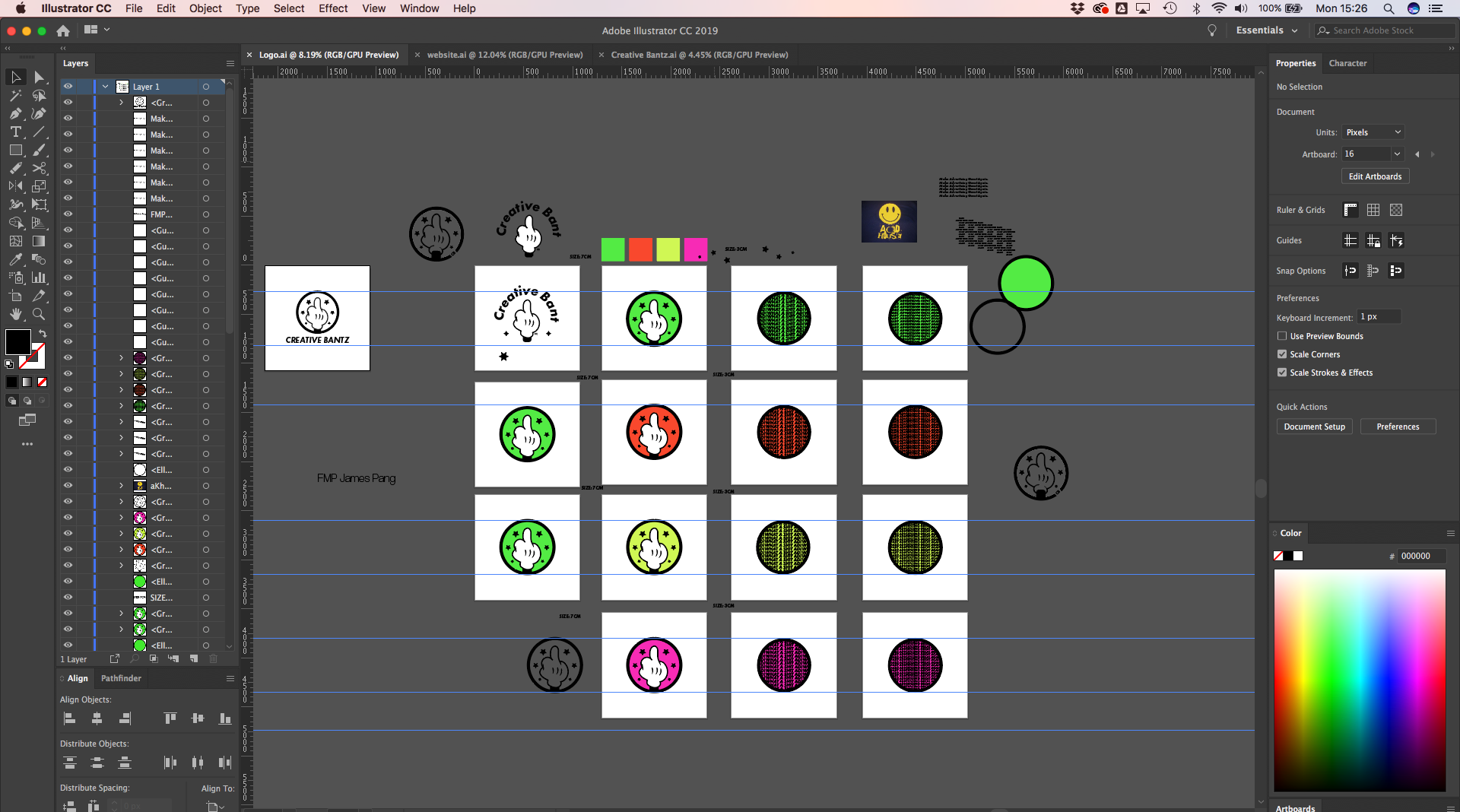Select the Shape Builder tool
The width and height of the screenshot is (1460, 812).
coord(15,223)
